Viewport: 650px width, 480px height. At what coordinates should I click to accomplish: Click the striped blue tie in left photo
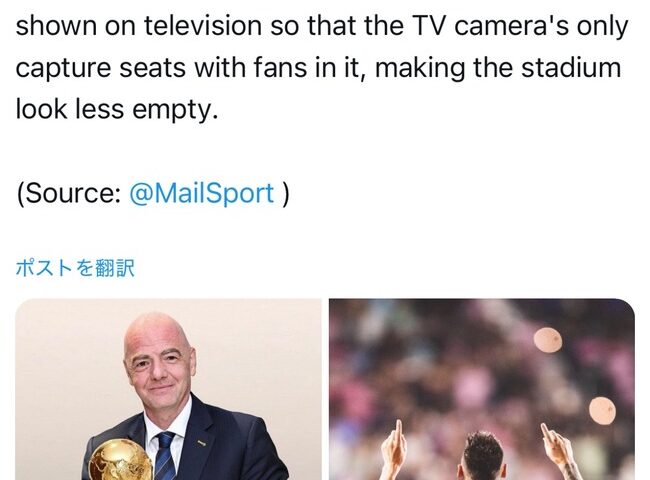point(164,456)
